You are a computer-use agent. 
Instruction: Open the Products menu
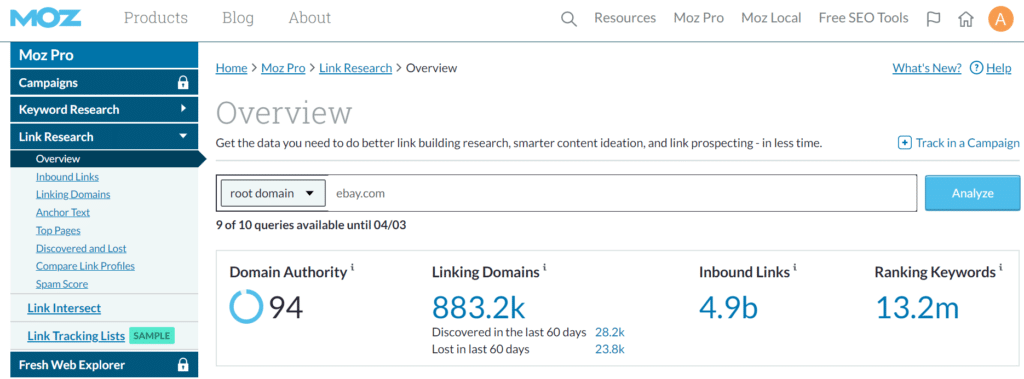tap(155, 18)
